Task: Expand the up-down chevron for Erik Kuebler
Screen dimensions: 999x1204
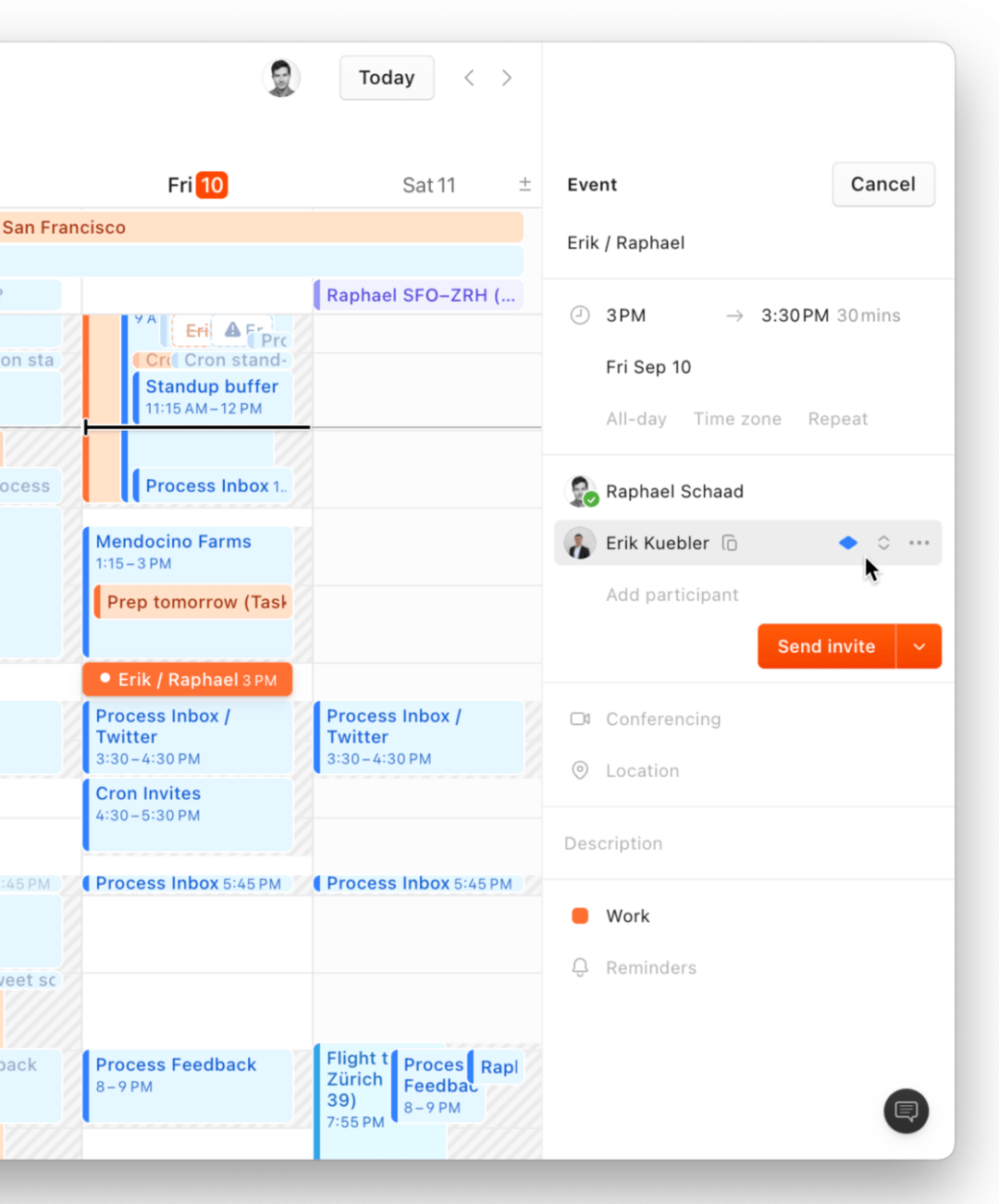Action: coord(883,543)
